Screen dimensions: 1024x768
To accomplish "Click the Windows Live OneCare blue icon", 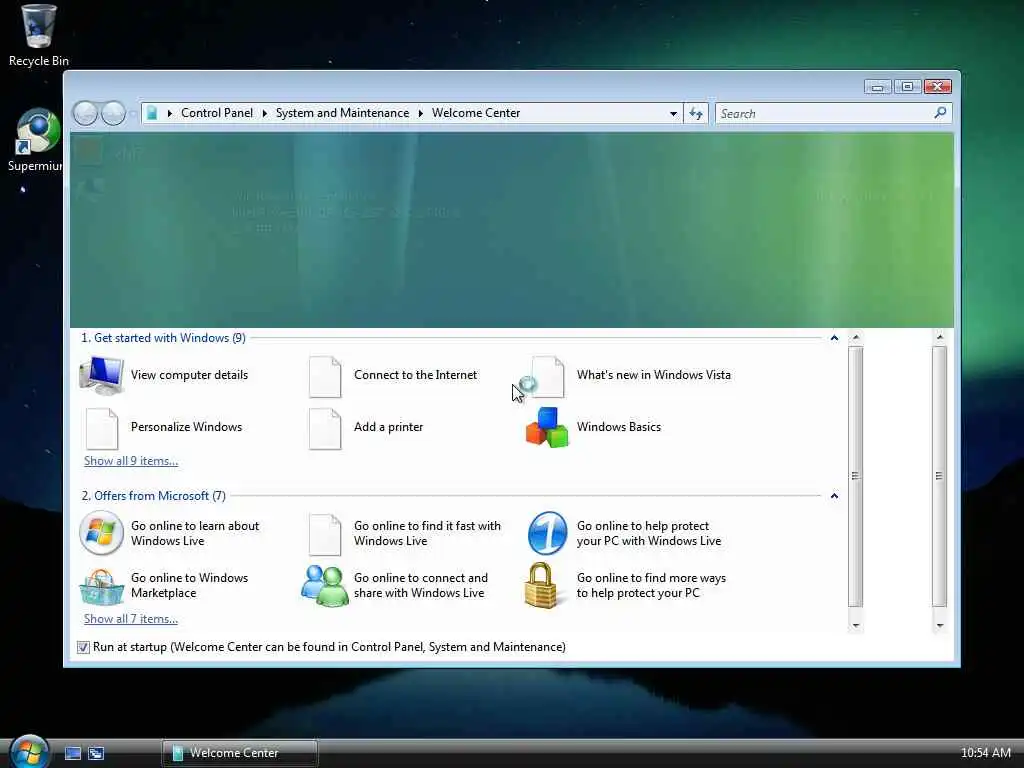I will tap(547, 533).
